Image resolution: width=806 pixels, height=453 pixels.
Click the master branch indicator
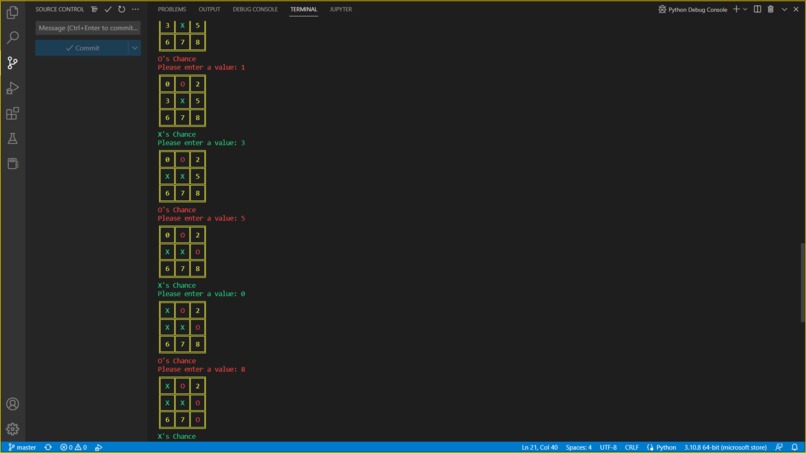(22, 447)
